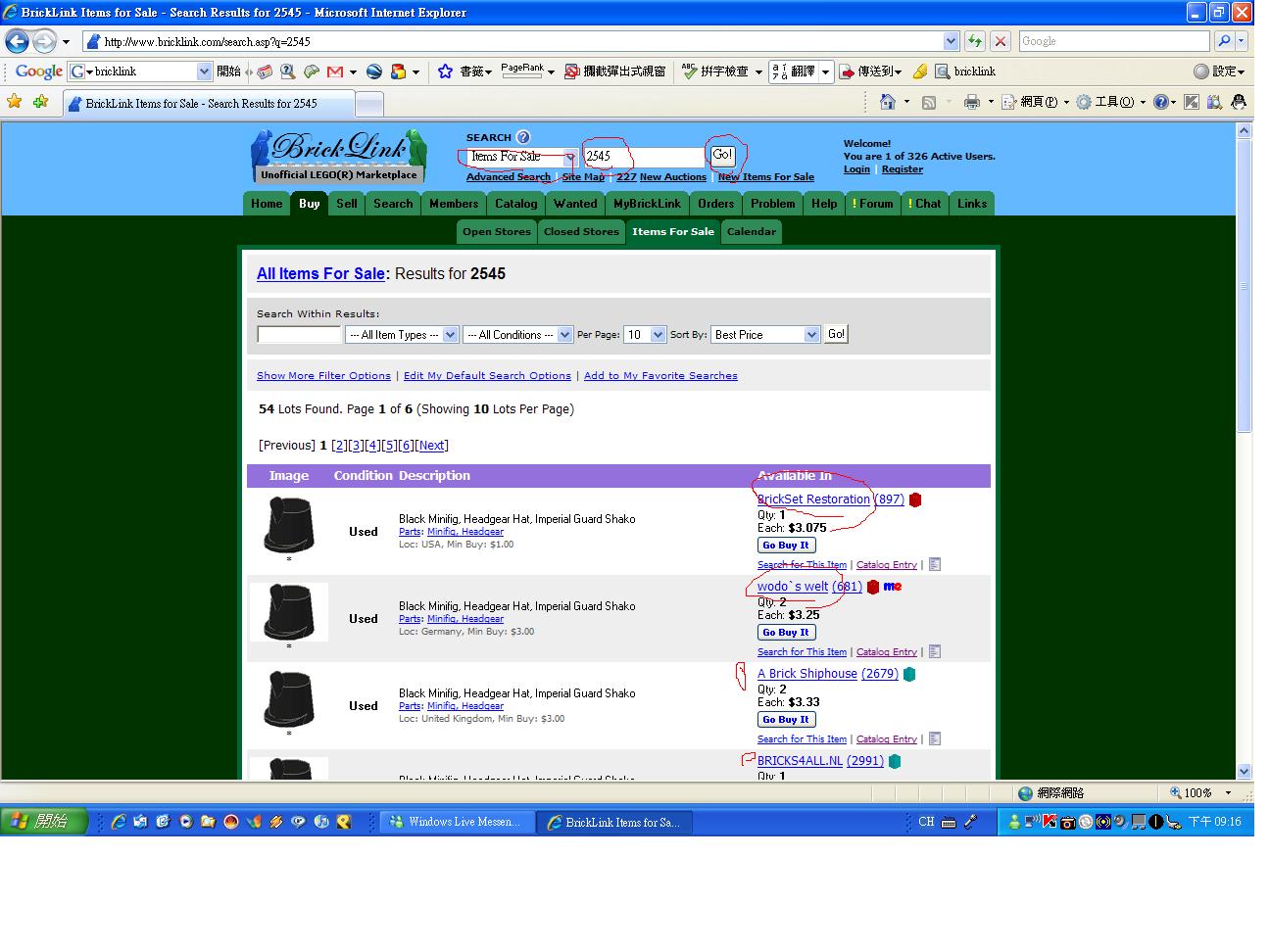Switch to the Open Stores sub-tab
Viewport: 1270px width, 952px height.
click(497, 232)
